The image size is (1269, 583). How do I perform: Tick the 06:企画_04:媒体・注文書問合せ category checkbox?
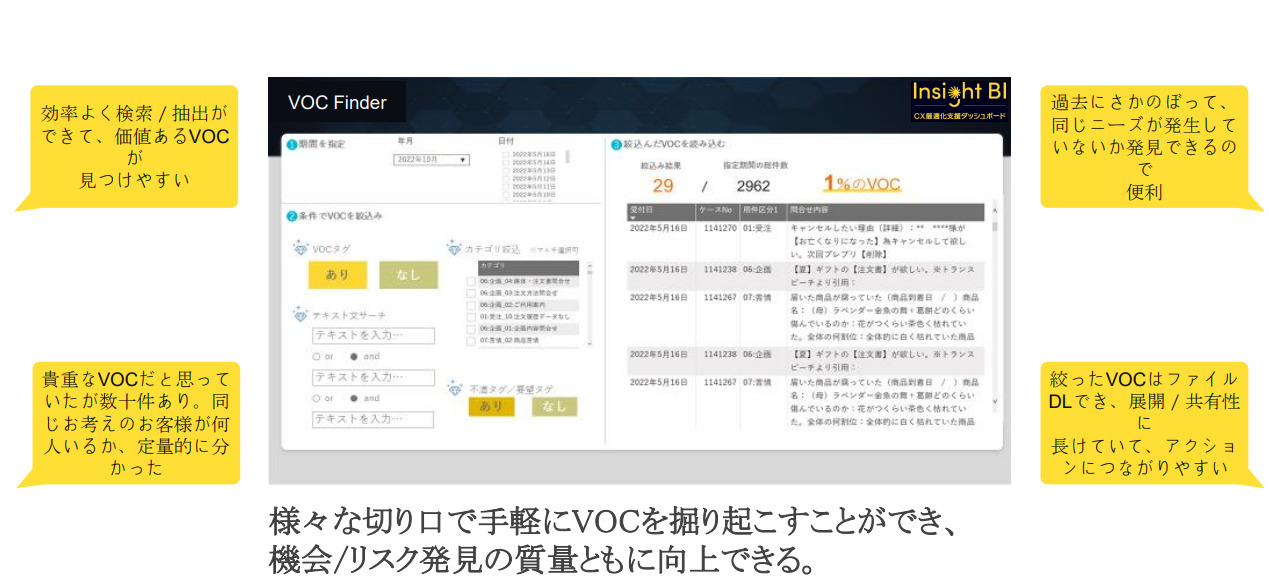(x=471, y=282)
